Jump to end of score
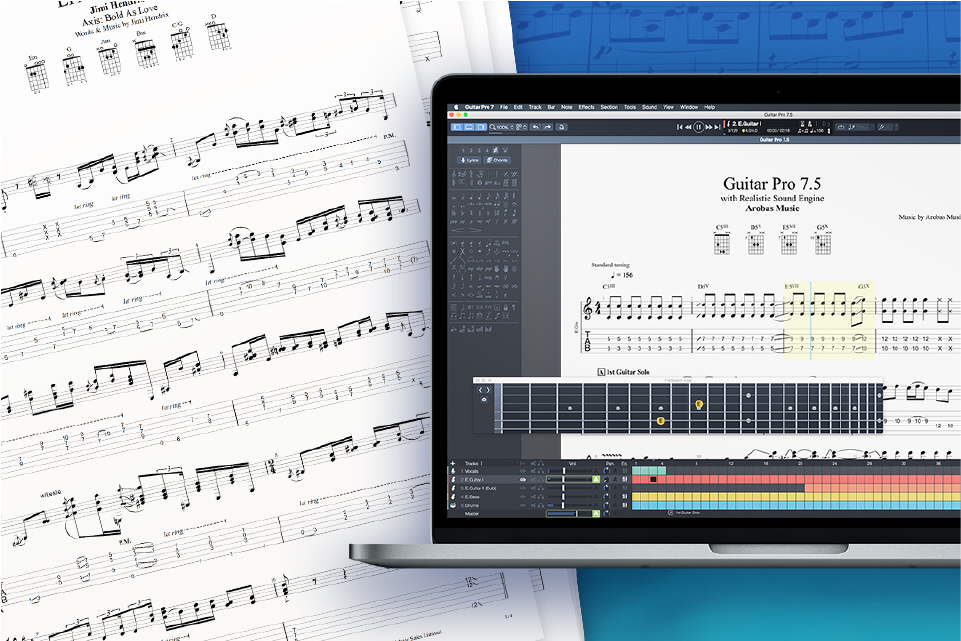Viewport: 961px width, 641px height. point(717,127)
